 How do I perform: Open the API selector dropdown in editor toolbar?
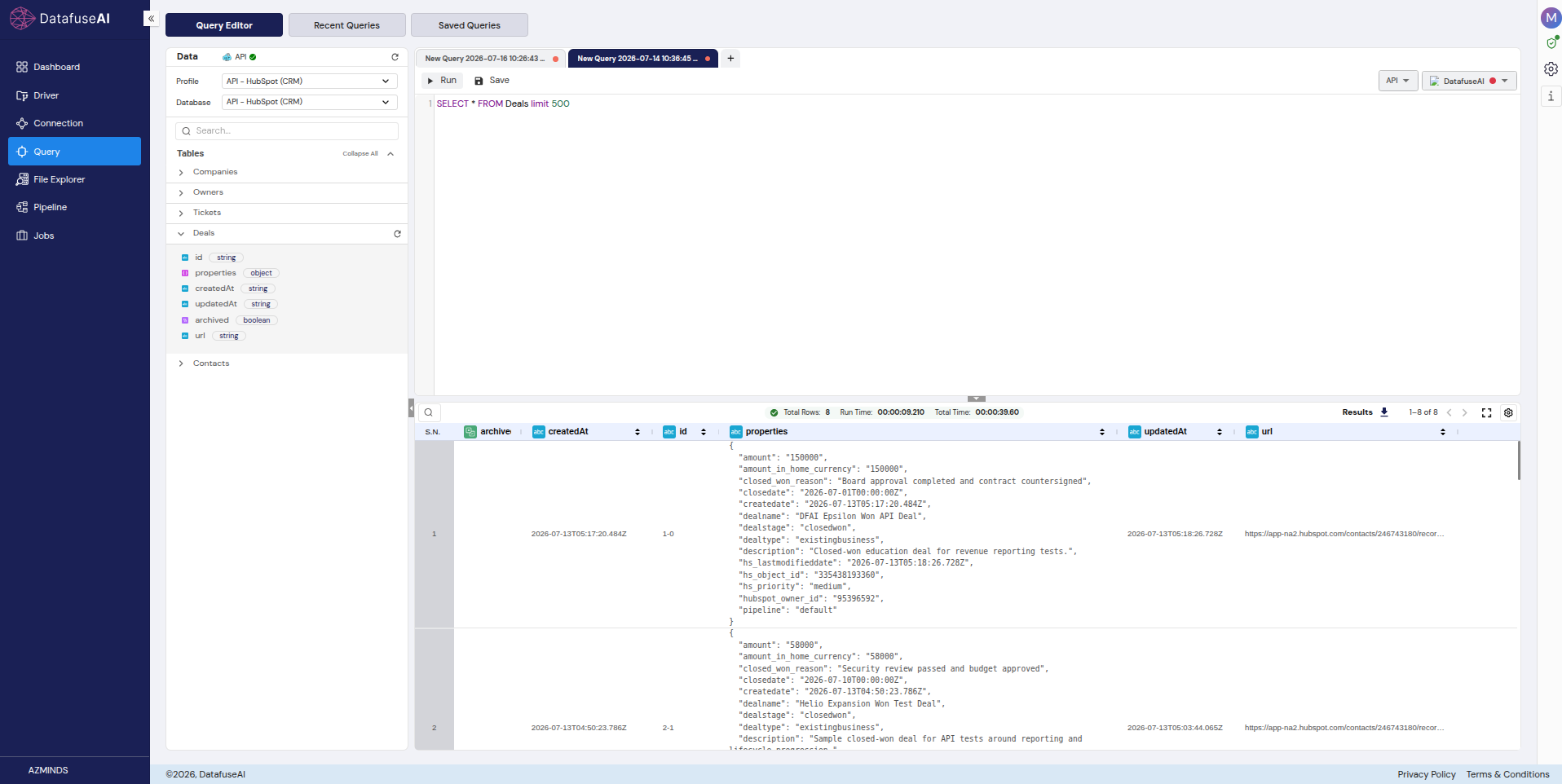pos(1398,81)
